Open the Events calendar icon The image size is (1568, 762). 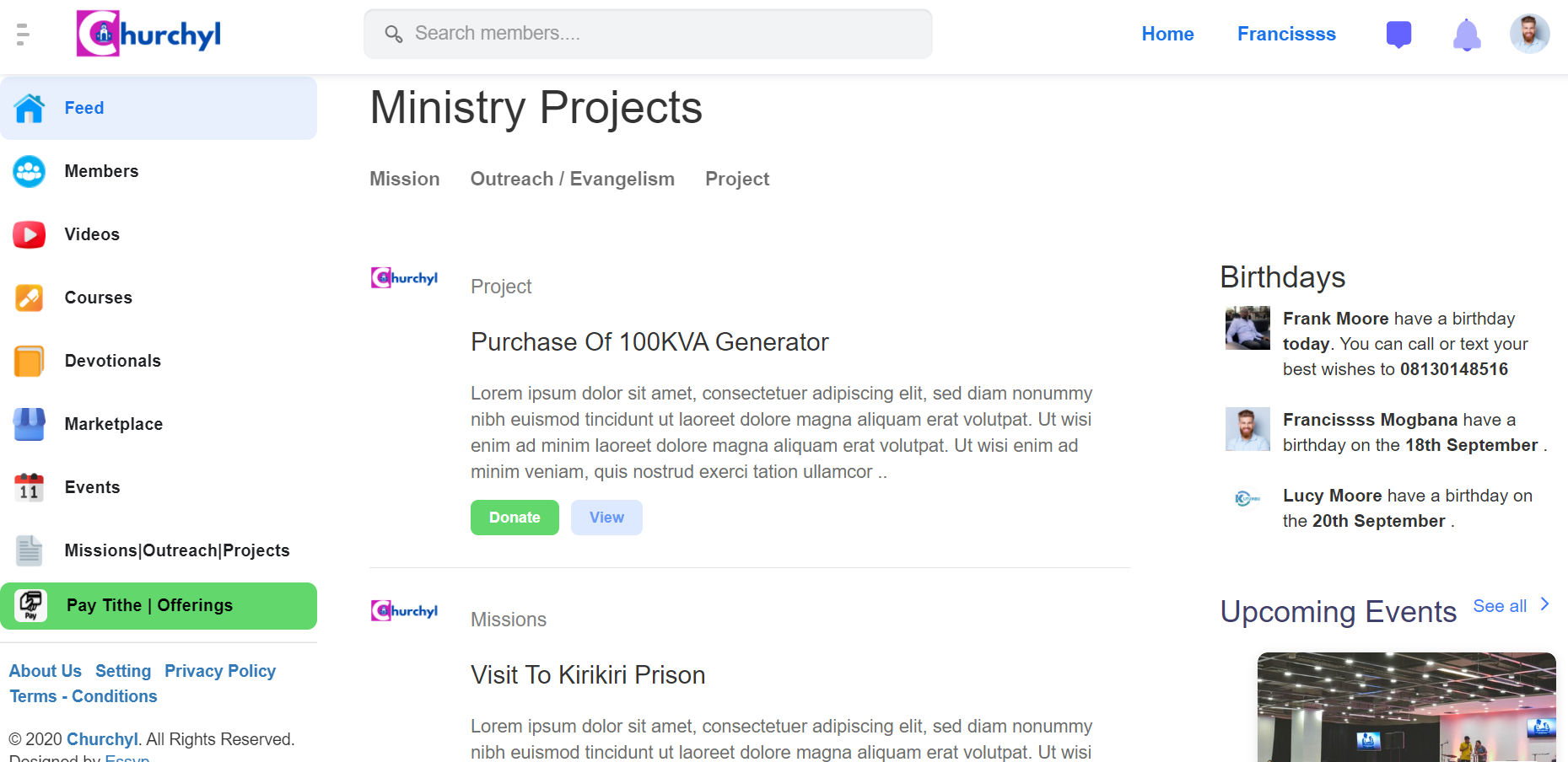click(29, 487)
